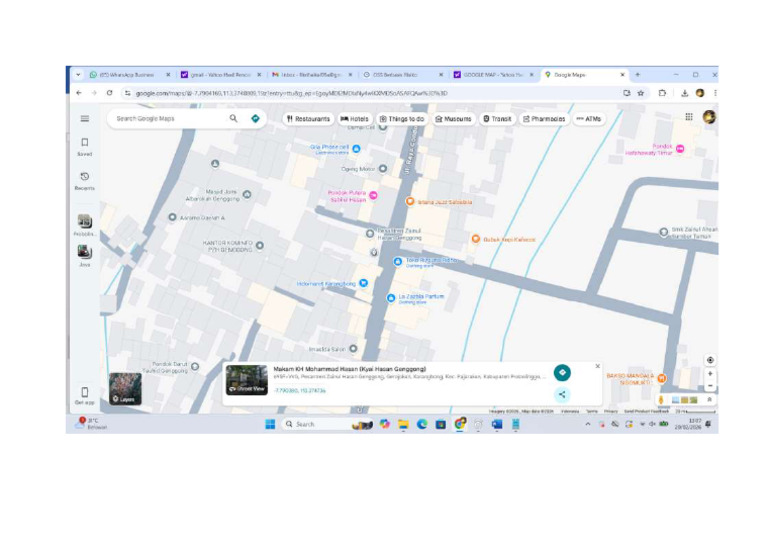Screen dimensions: 768x543
Task: Click inside the Search Google Maps field
Action: (169, 118)
